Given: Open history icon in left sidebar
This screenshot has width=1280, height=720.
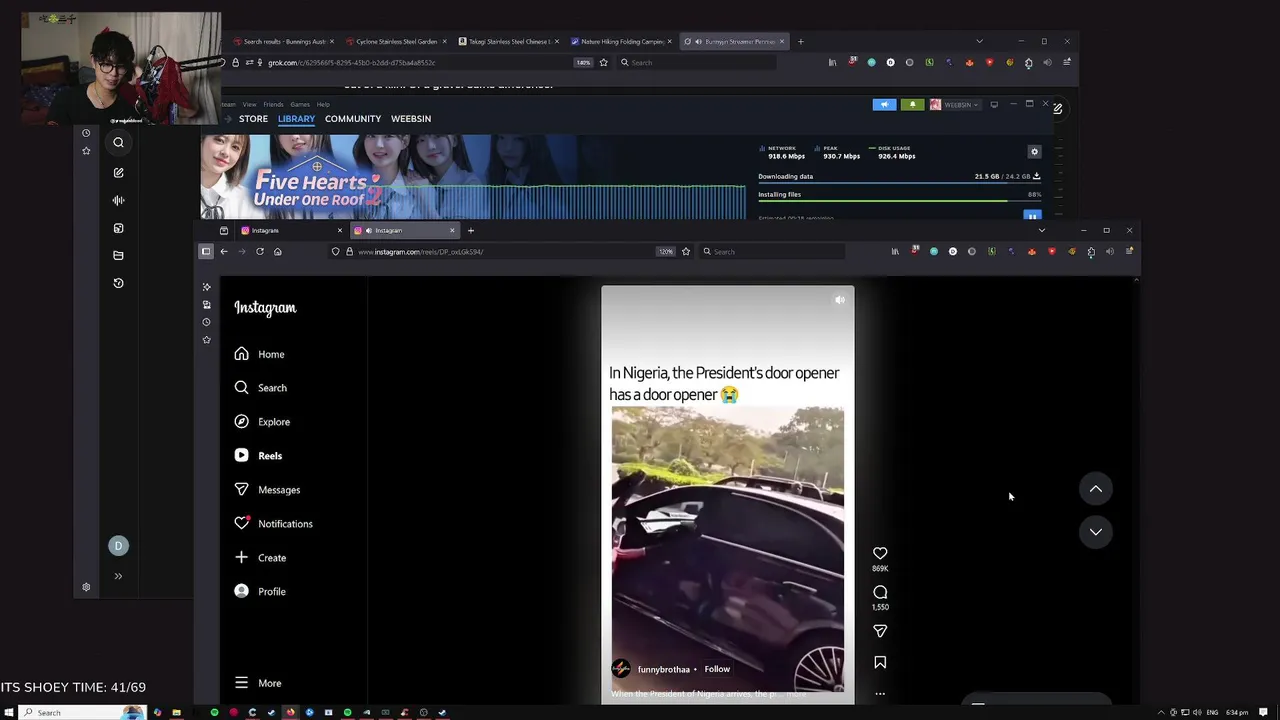Looking at the screenshot, I should click(118, 283).
